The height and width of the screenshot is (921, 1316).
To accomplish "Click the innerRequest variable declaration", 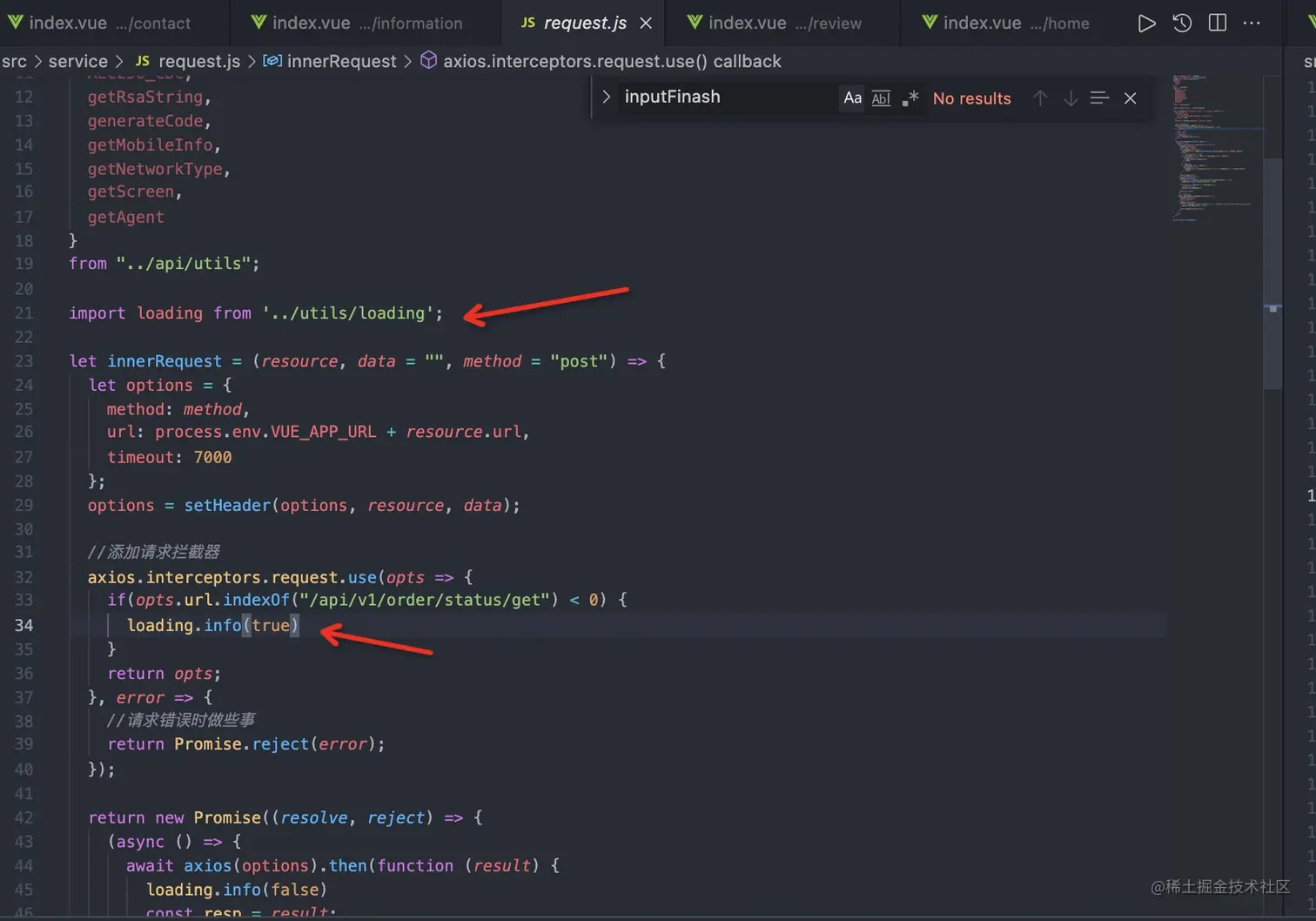I will [x=164, y=360].
